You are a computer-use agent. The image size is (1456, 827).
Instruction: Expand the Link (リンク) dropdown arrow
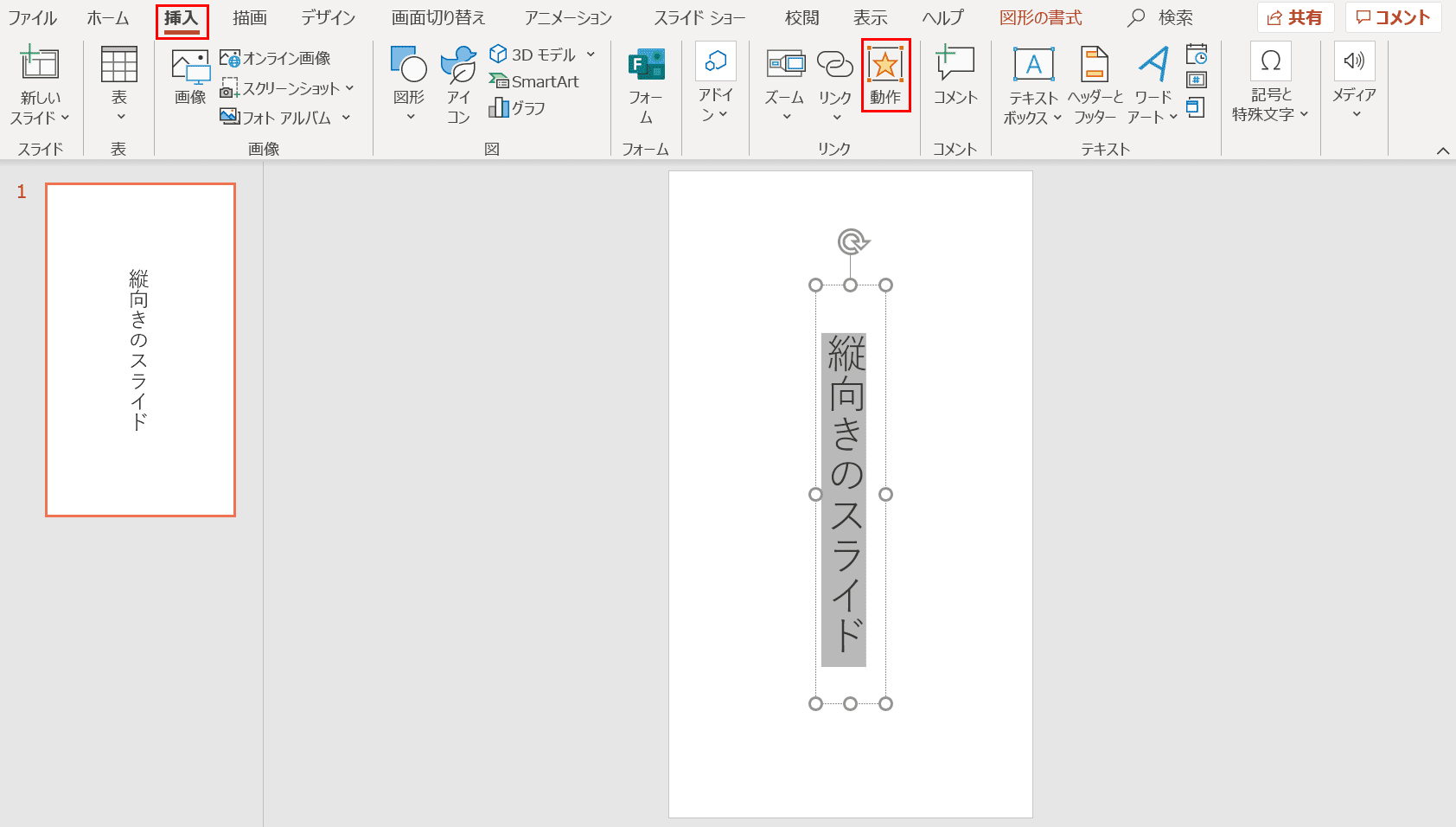pyautogui.click(x=836, y=117)
